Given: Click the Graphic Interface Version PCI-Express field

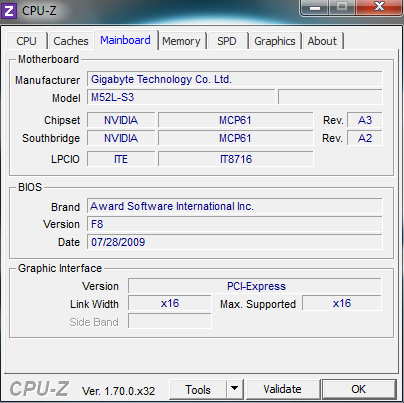Looking at the screenshot, I should [255, 286].
